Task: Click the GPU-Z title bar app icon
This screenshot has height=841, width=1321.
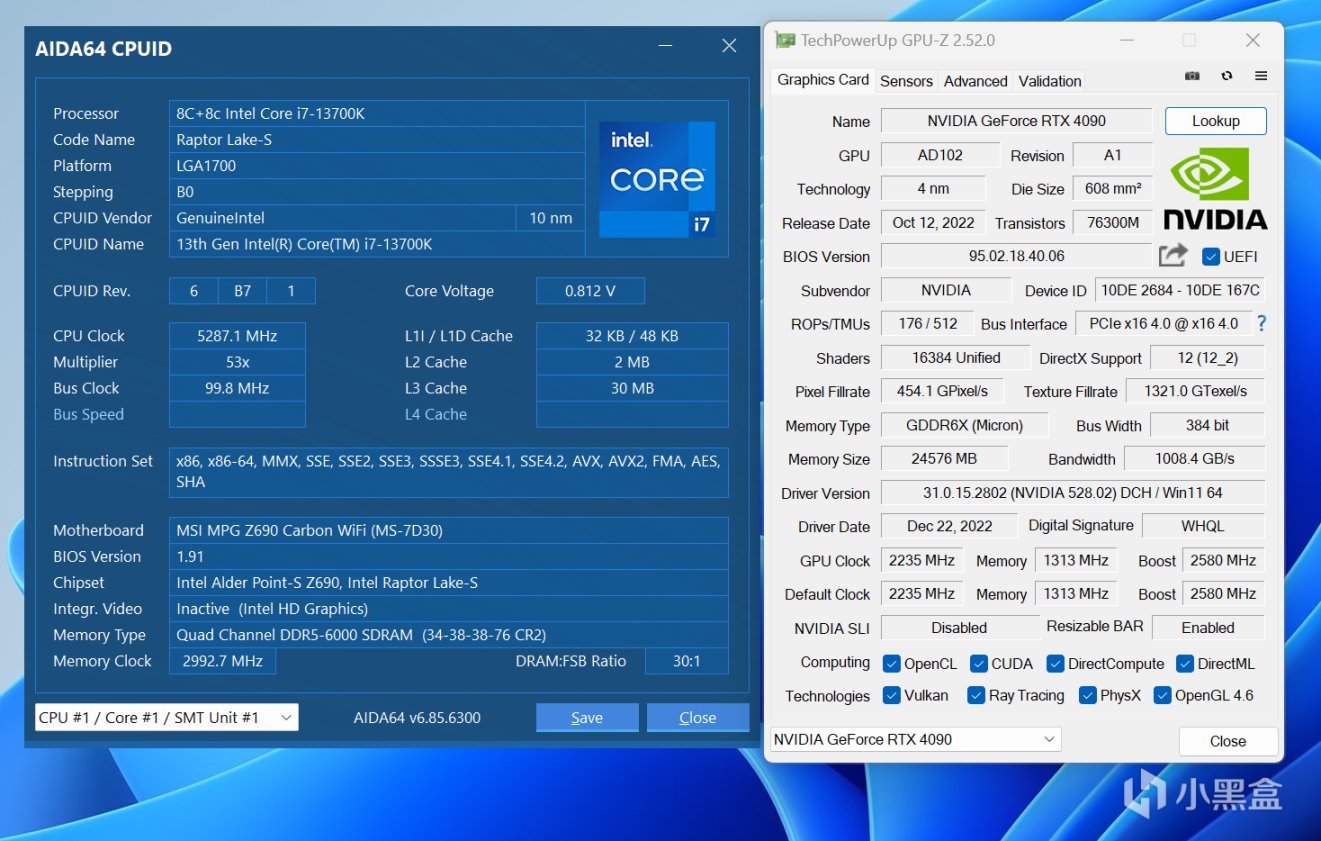Action: click(785, 41)
